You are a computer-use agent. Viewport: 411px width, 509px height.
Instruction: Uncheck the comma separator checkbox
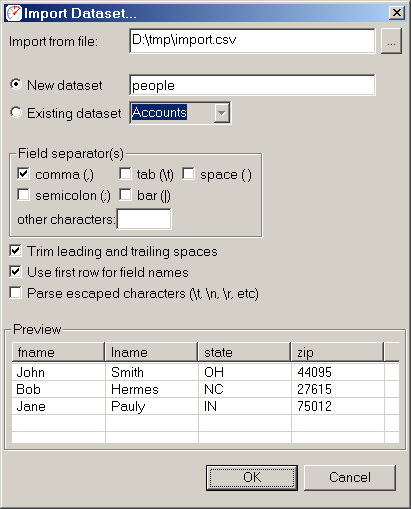[23, 174]
